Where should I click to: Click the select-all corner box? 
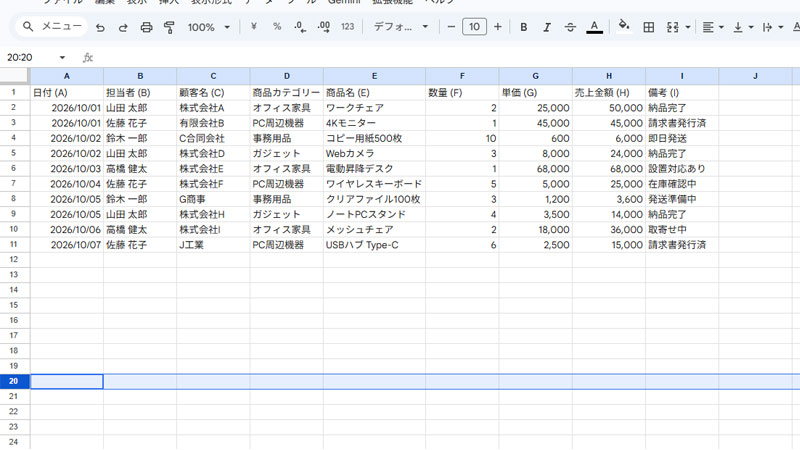(14, 76)
